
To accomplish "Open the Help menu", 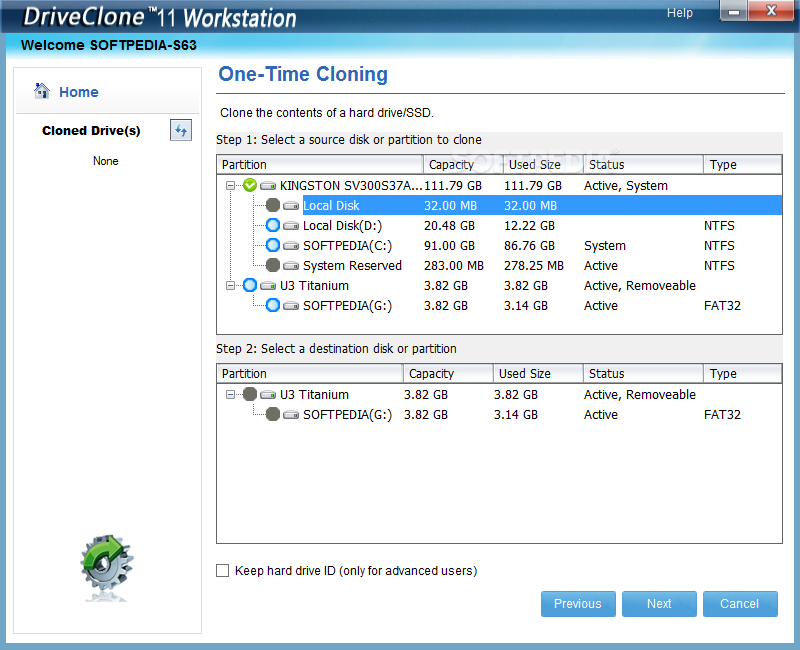I will pyautogui.click(x=680, y=13).
